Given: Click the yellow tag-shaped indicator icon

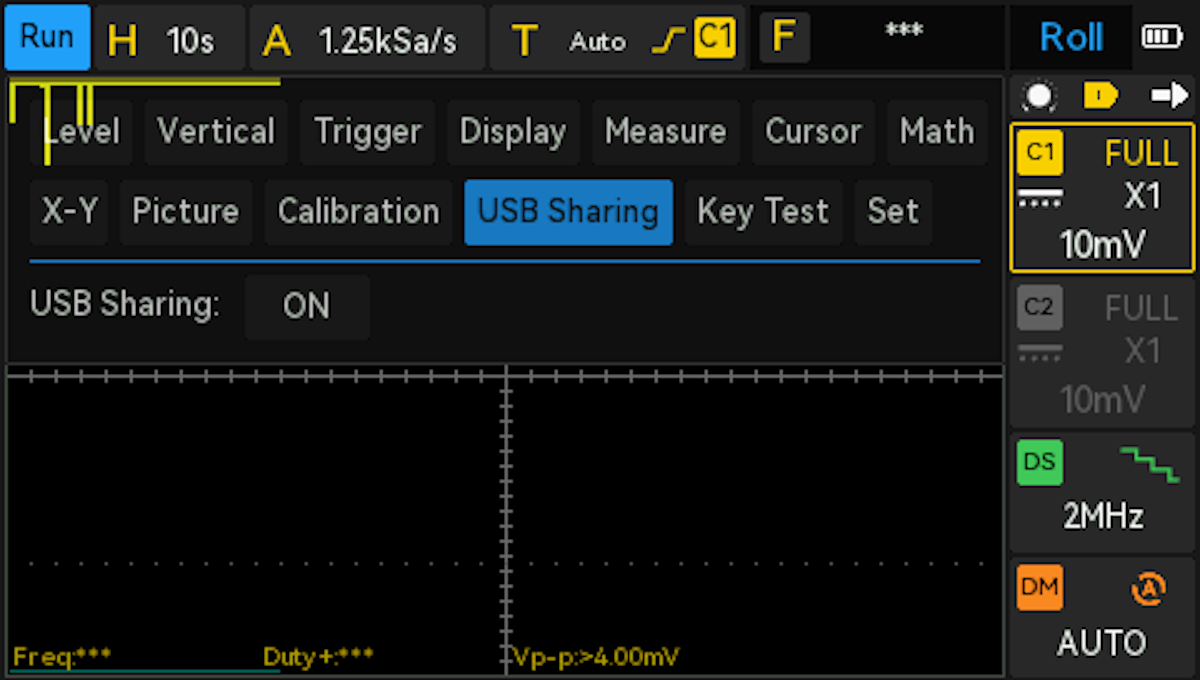Looking at the screenshot, I should (x=1101, y=96).
